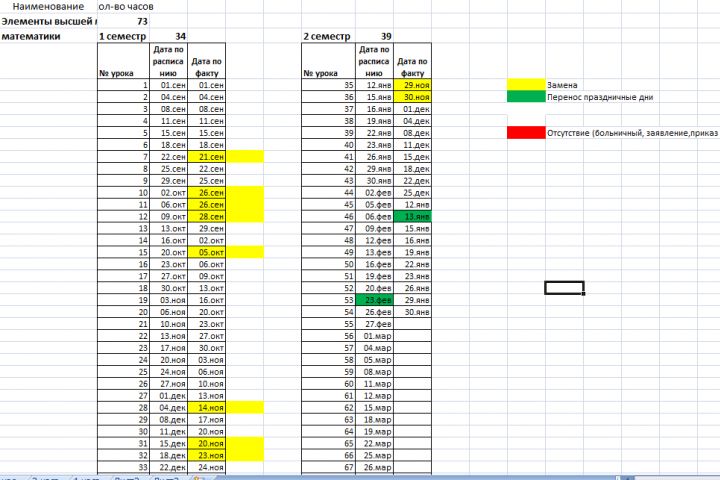Select scheduled date 03.ноя for lesson 19
Screen dimensions: 720x480
(169, 300)
